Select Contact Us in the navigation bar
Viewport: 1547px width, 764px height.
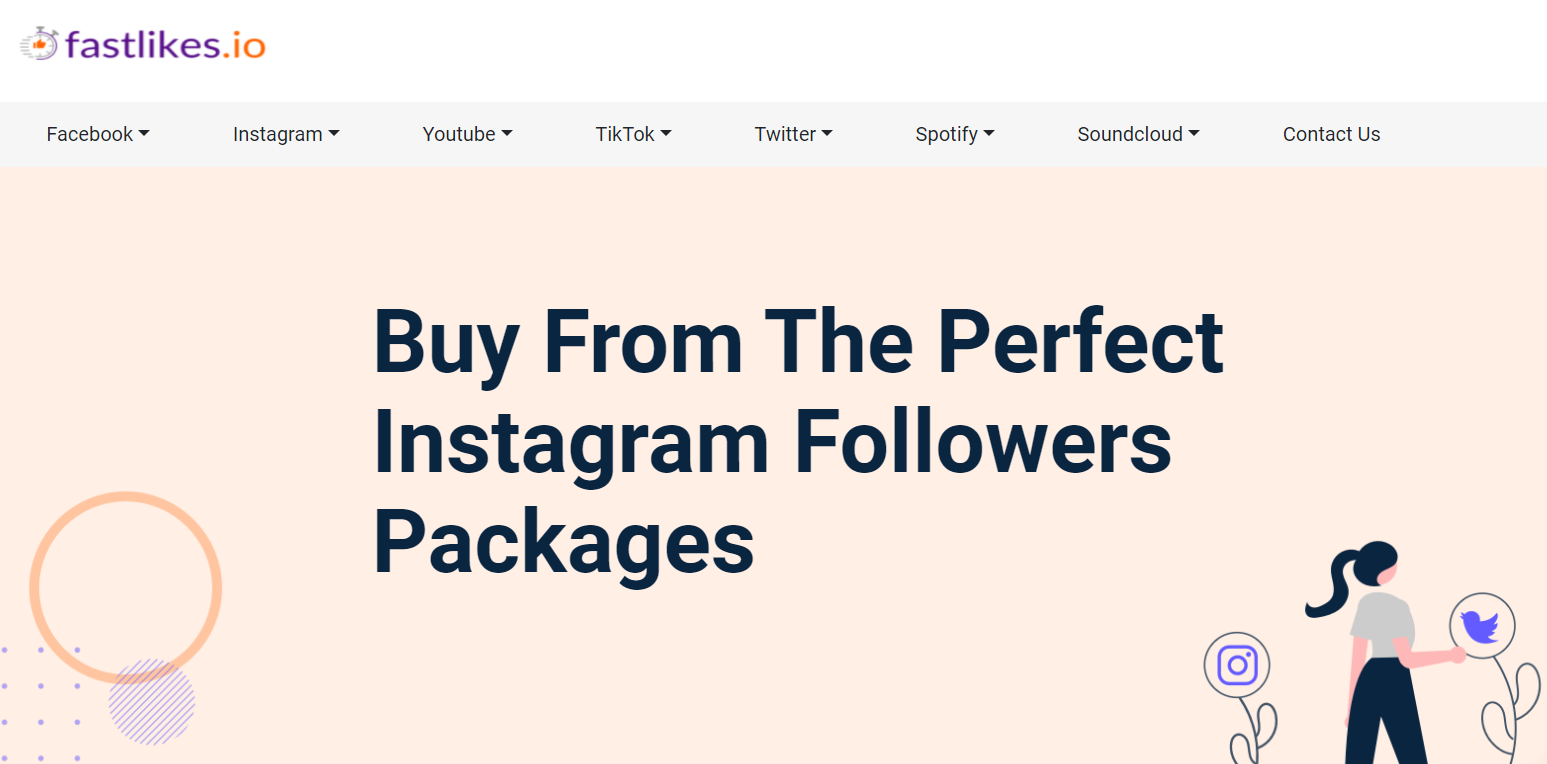pos(1331,134)
